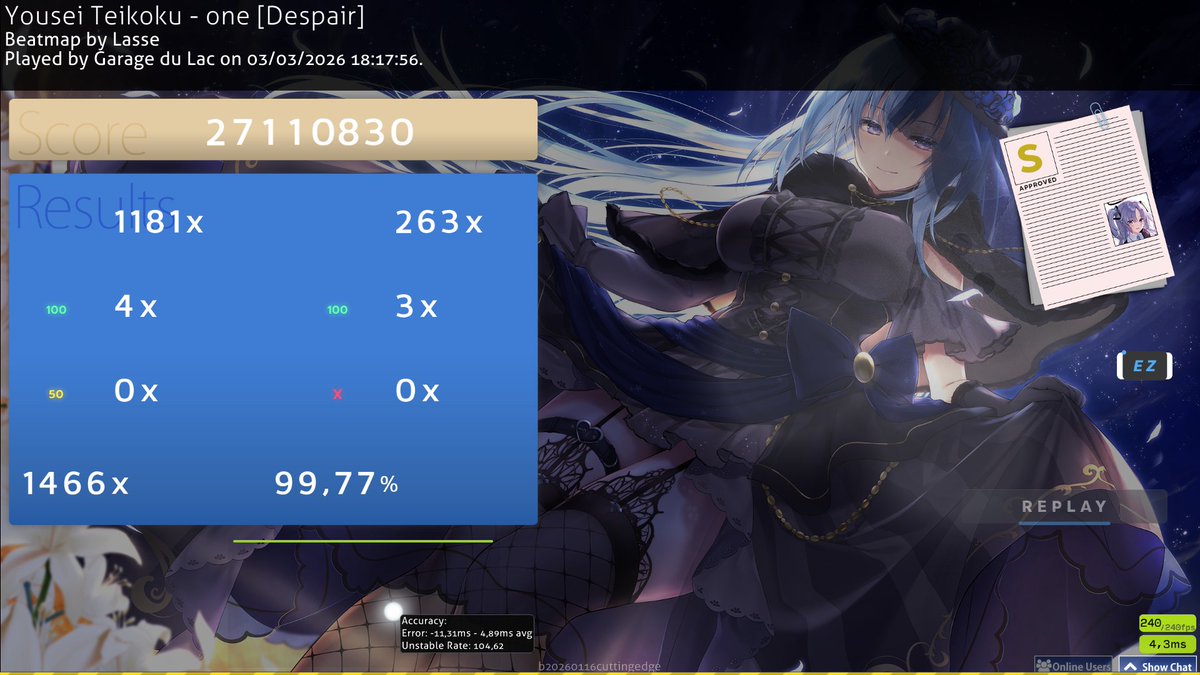
Task: Click the 1181x hit count
Action: [x=159, y=222]
